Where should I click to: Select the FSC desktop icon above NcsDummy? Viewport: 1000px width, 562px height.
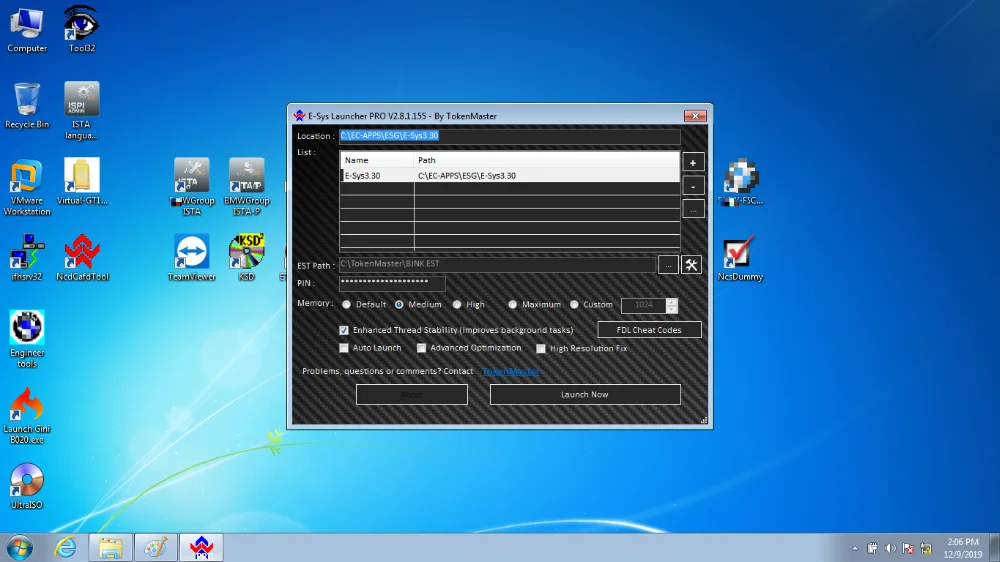click(740, 182)
